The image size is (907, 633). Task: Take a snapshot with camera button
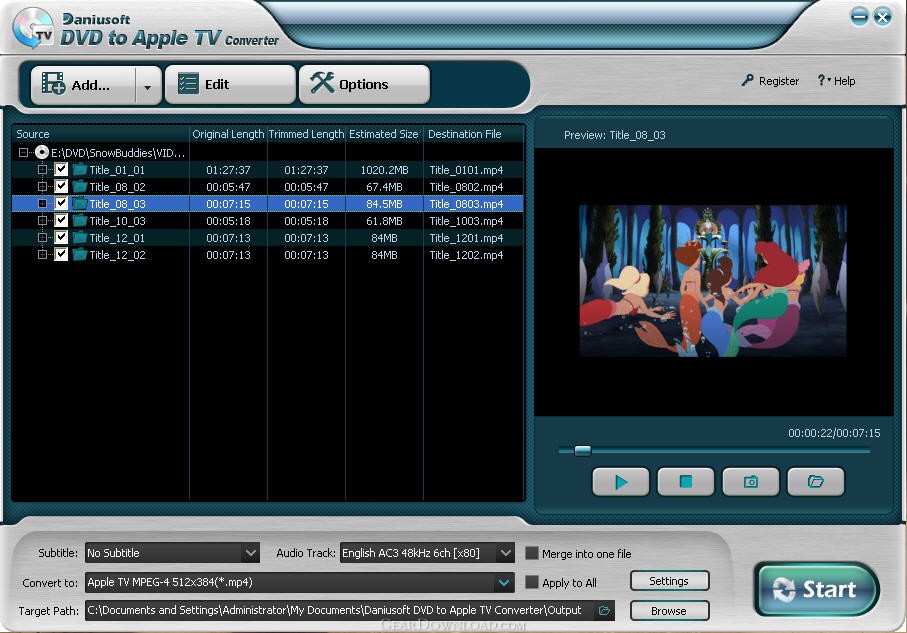(x=750, y=481)
